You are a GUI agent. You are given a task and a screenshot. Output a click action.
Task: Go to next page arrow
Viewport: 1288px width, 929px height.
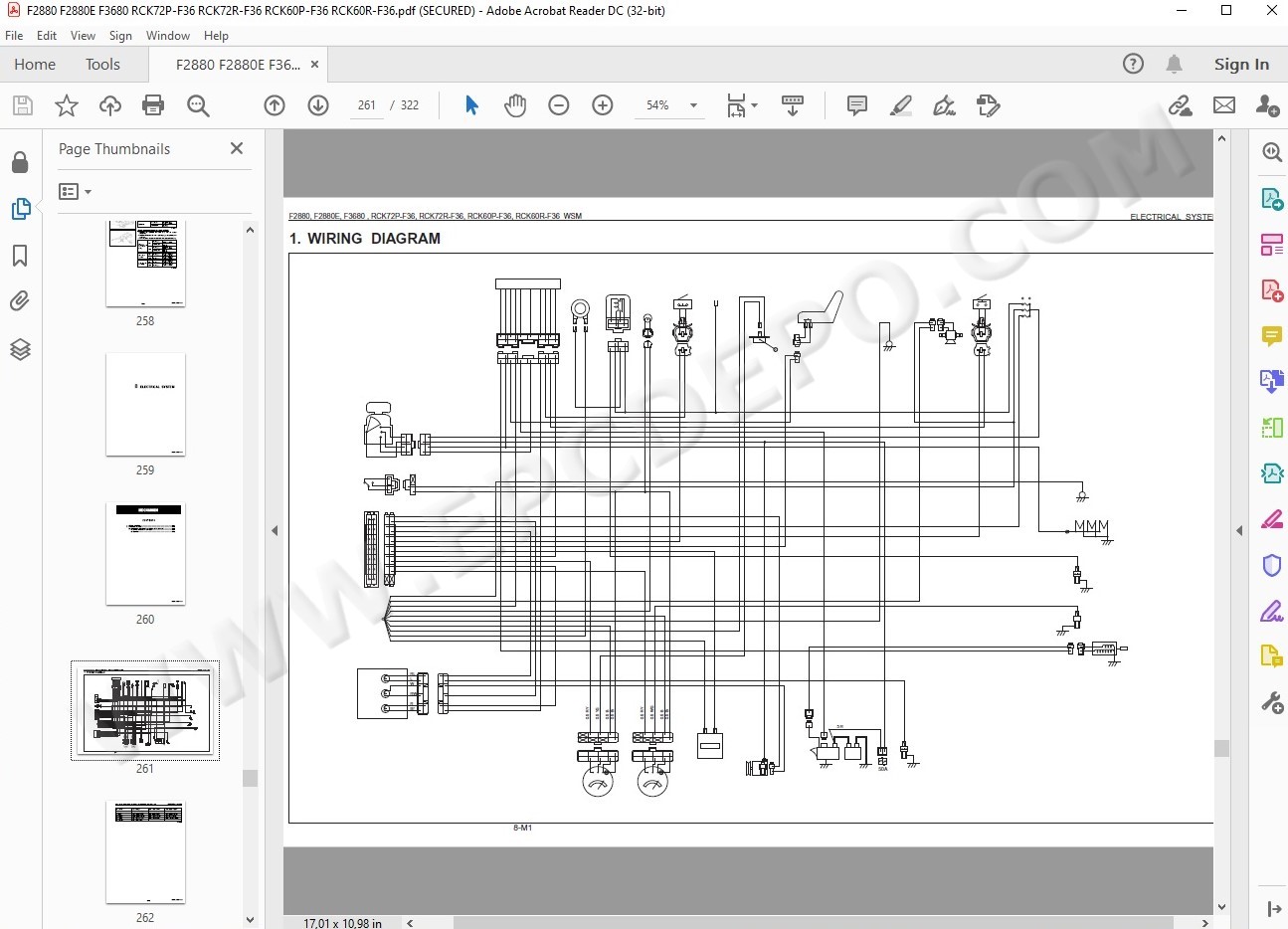[x=318, y=105]
